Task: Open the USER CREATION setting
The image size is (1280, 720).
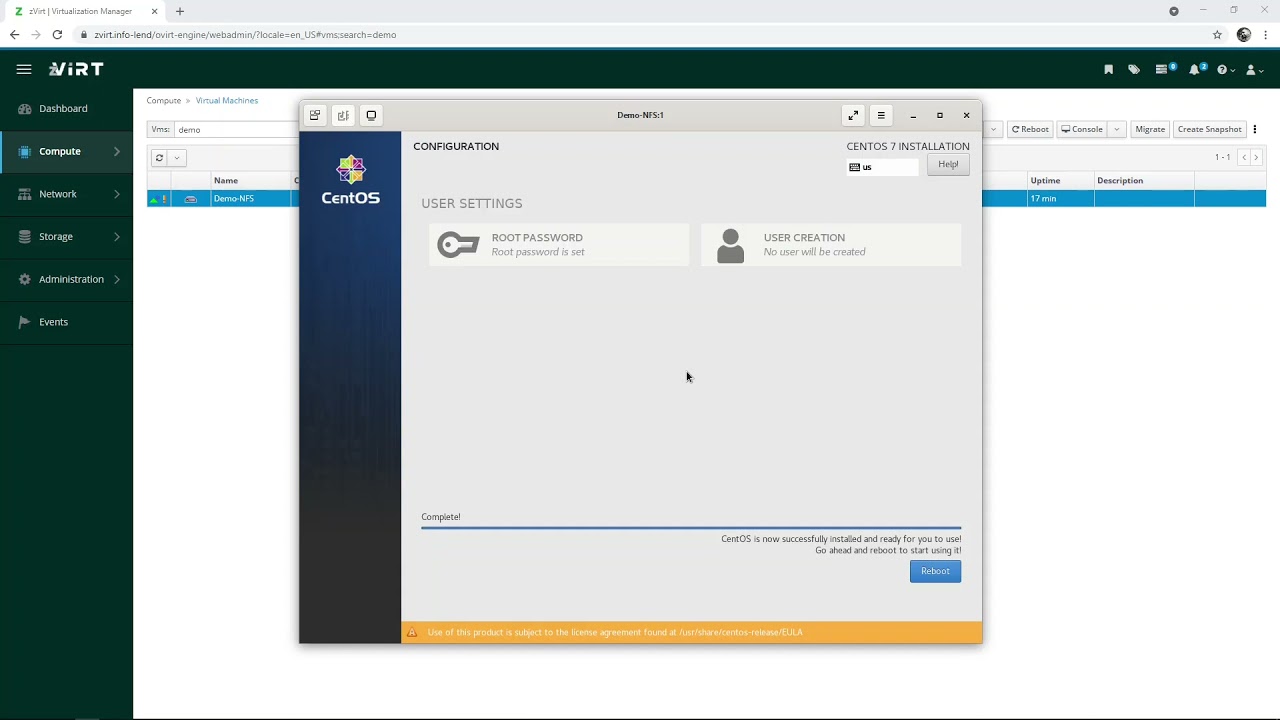Action: tap(831, 245)
